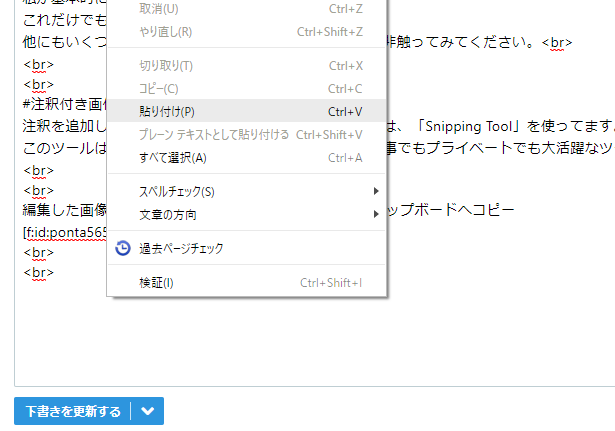615x431 pixels.
Task: Click 触ってみてください。<br> text line
Action: (479, 42)
